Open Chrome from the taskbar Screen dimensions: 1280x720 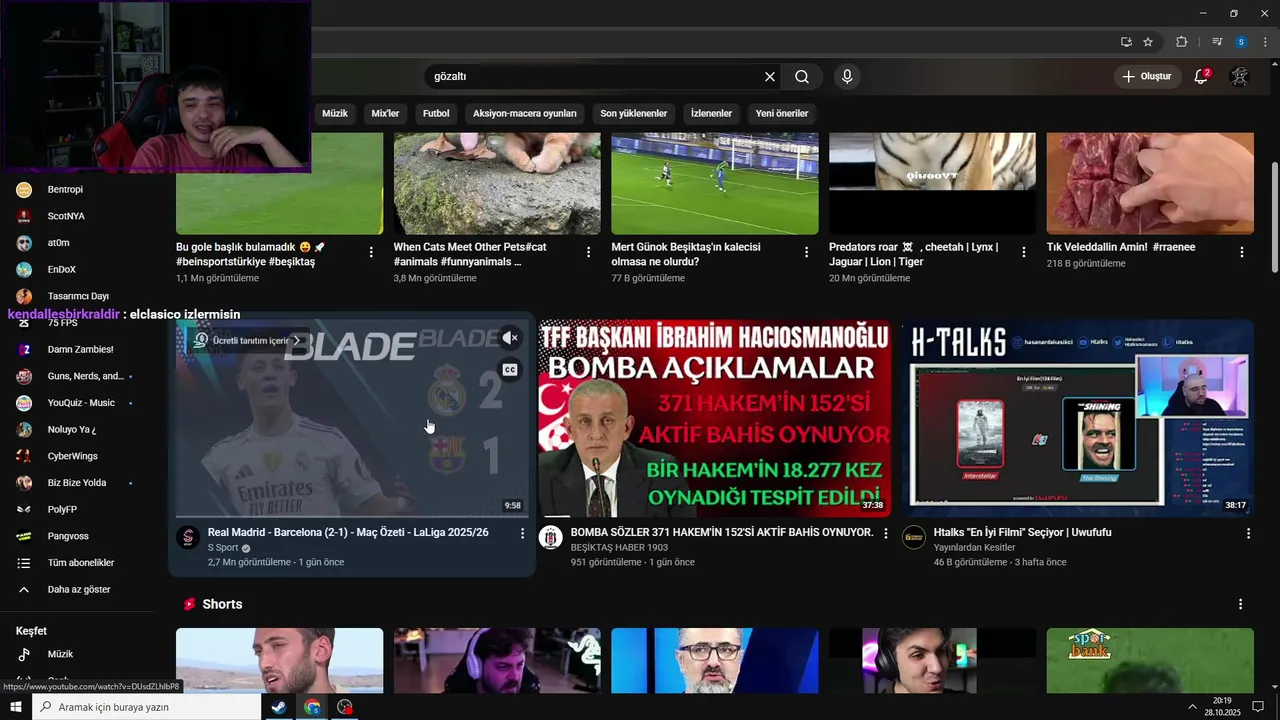(x=312, y=707)
